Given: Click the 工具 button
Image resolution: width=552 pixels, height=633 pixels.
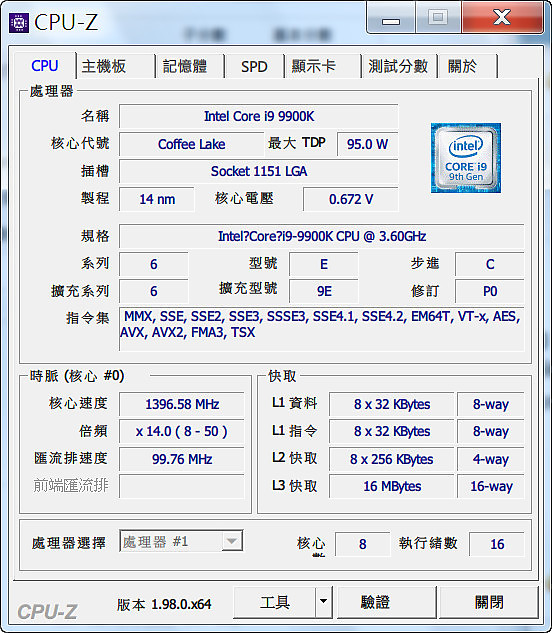Looking at the screenshot, I should click(x=275, y=602).
